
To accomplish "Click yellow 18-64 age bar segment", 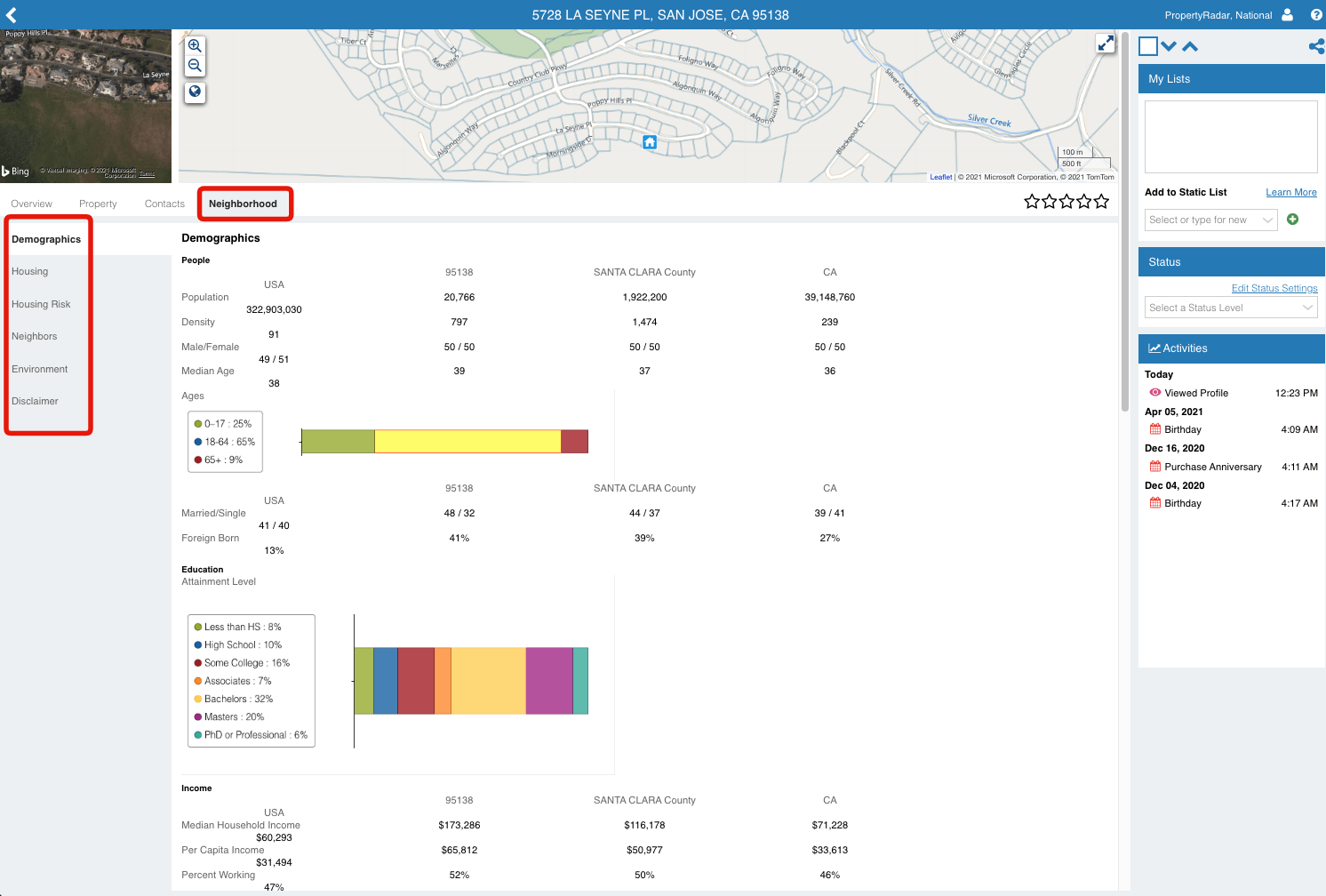I will (467, 441).
